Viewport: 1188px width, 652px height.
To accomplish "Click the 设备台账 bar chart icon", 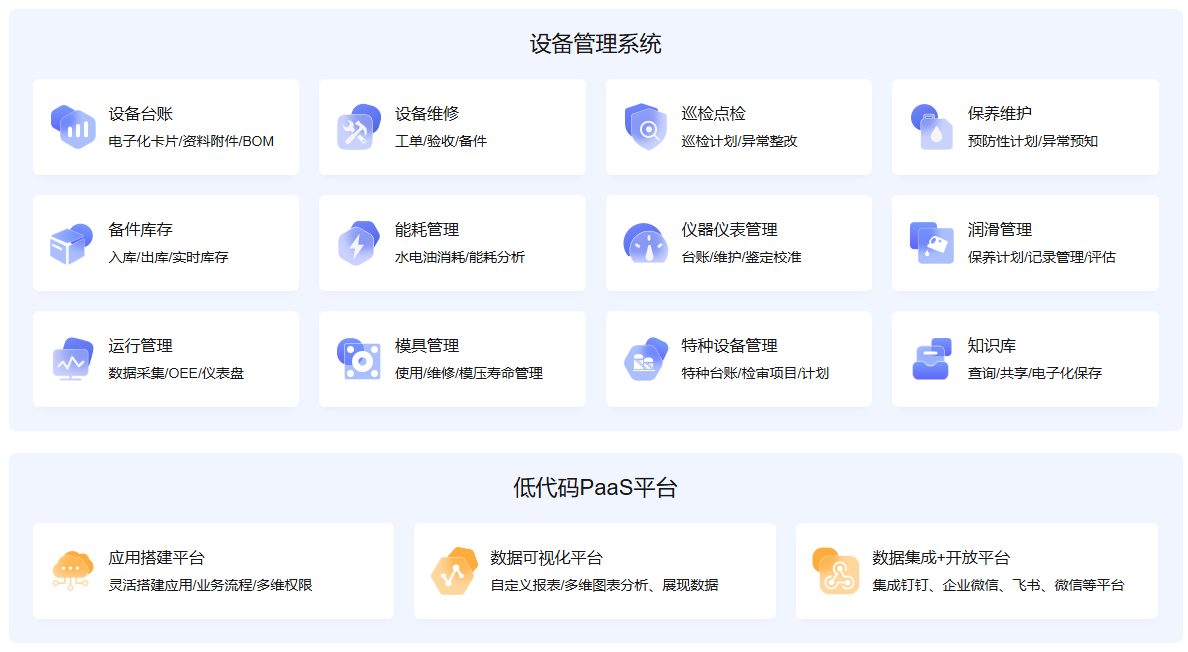I will point(73,127).
